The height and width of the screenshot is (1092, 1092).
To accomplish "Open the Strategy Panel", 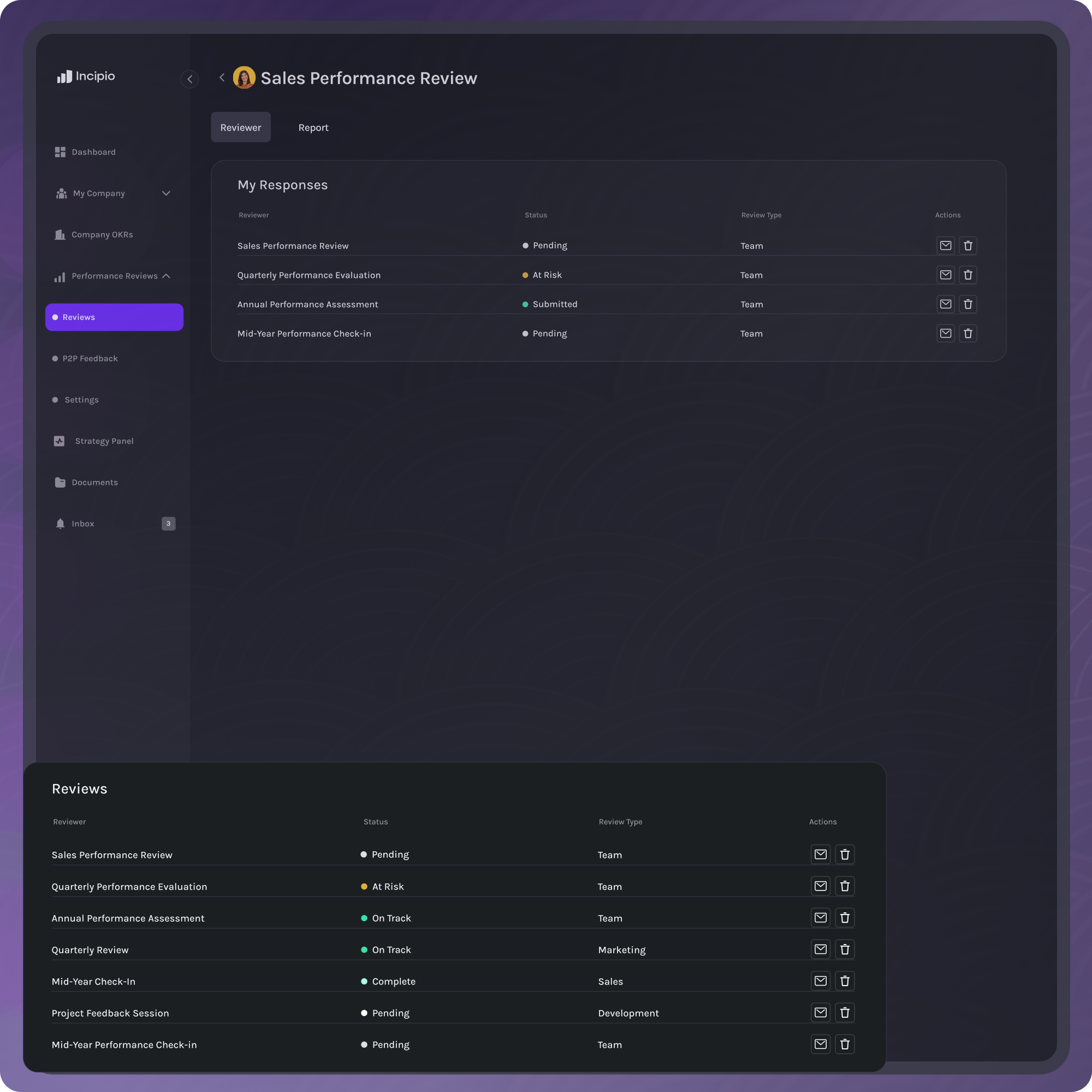I will (104, 440).
